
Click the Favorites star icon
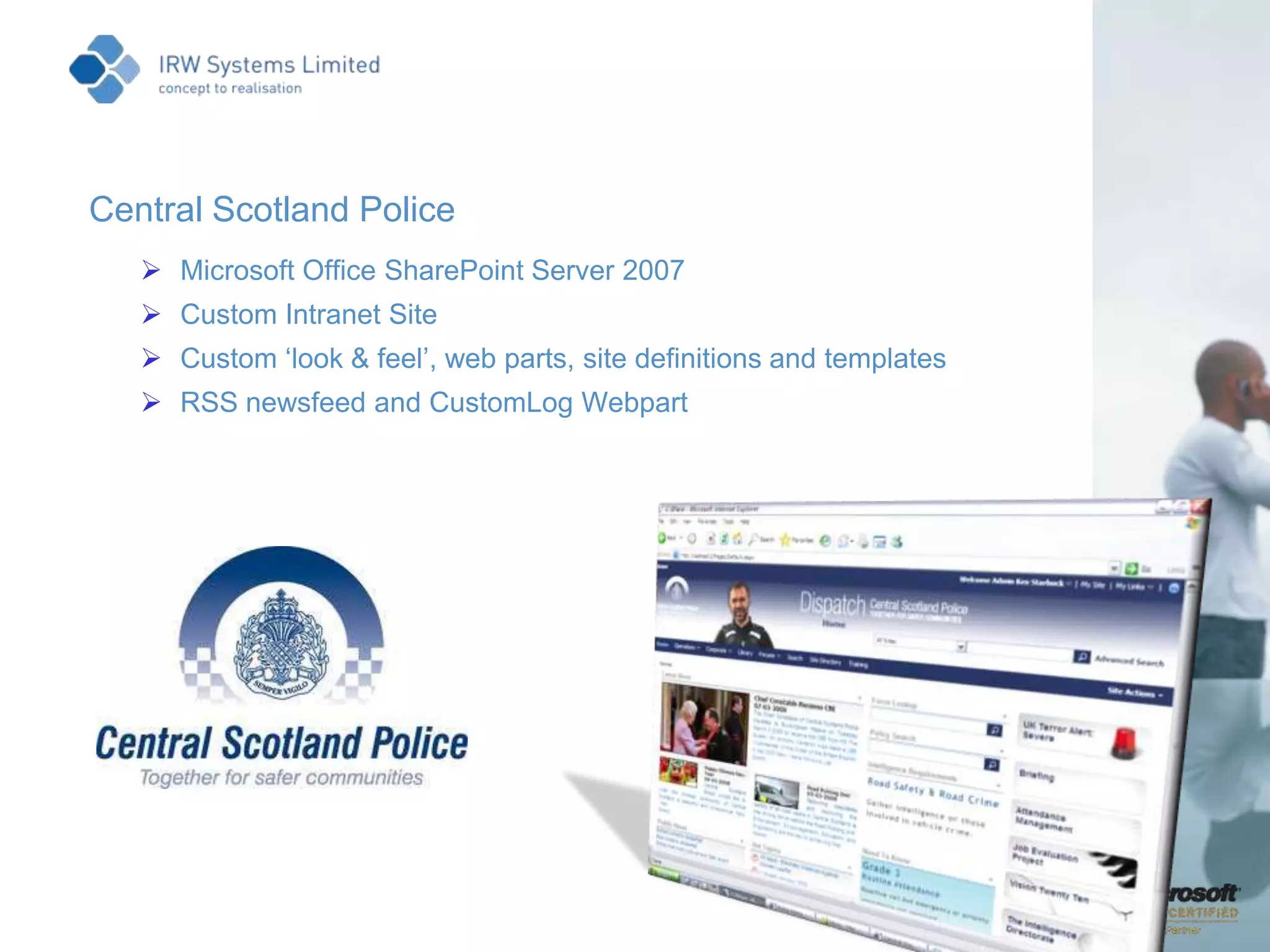[785, 540]
